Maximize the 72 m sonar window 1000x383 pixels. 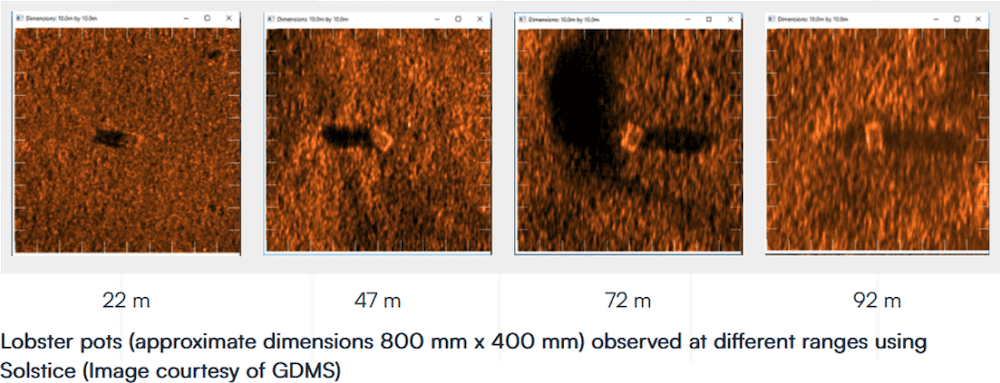(709, 20)
